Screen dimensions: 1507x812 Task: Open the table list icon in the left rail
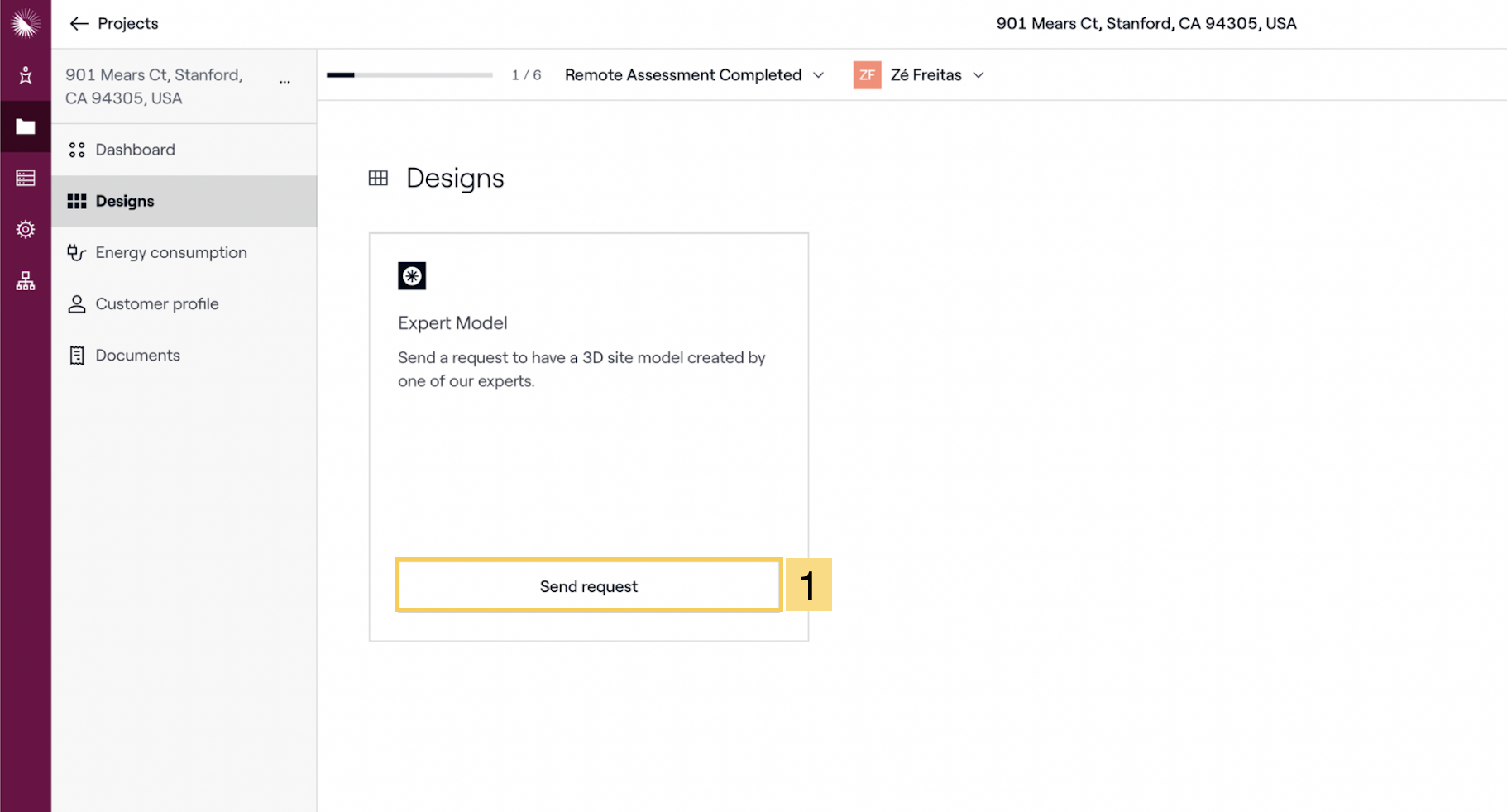coord(26,178)
